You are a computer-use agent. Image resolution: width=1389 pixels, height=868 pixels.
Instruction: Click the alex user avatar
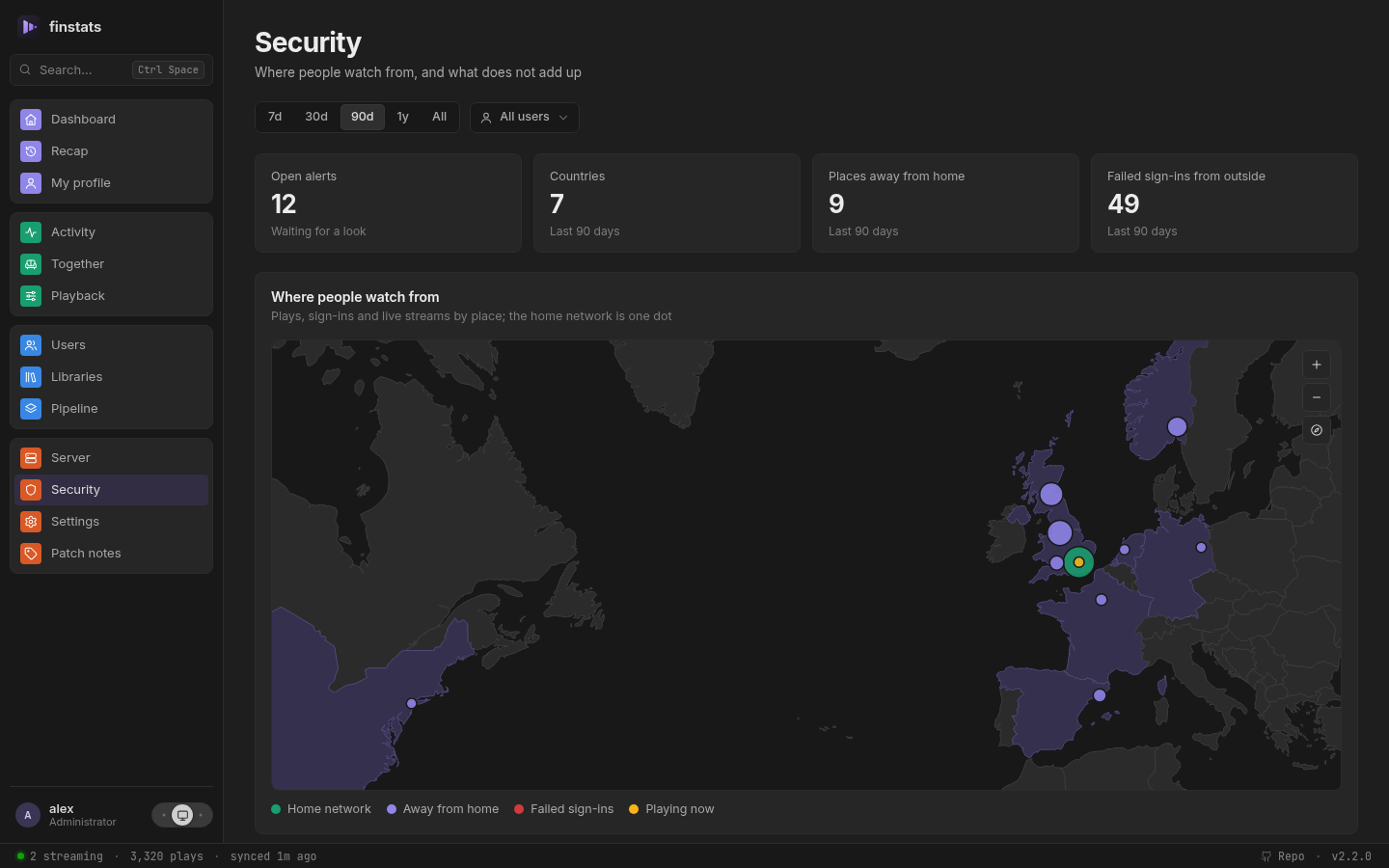(28, 815)
